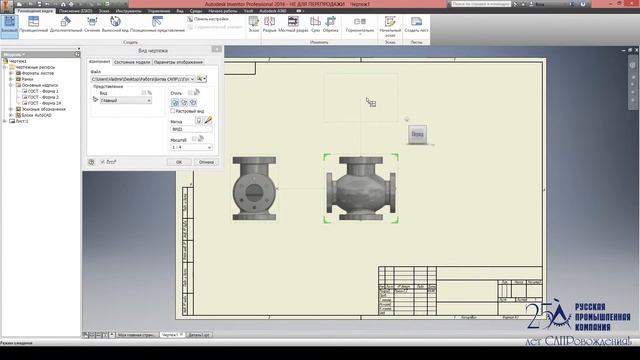
Task: Open the Инструменты ribbon tab
Action: click(x=129, y=11)
